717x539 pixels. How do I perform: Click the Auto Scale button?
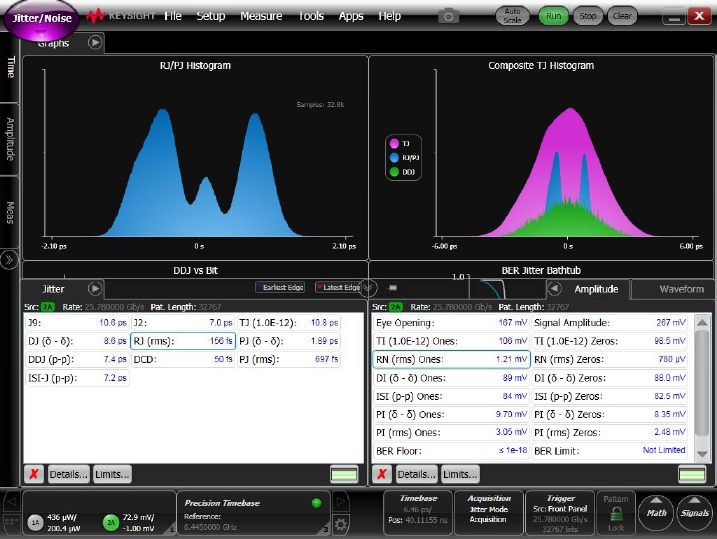[x=512, y=16]
